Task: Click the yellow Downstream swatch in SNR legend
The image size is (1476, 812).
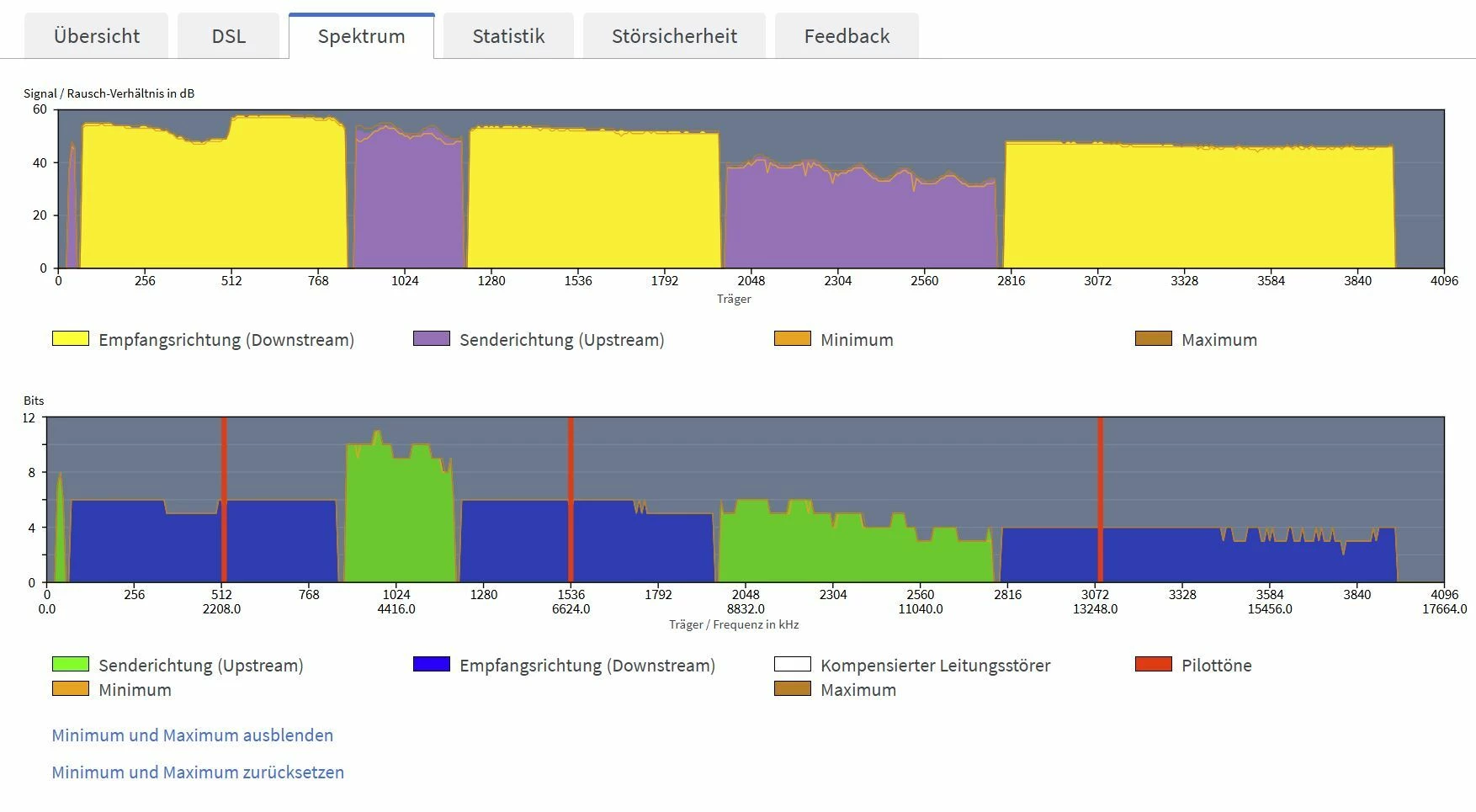Action: pos(71,338)
